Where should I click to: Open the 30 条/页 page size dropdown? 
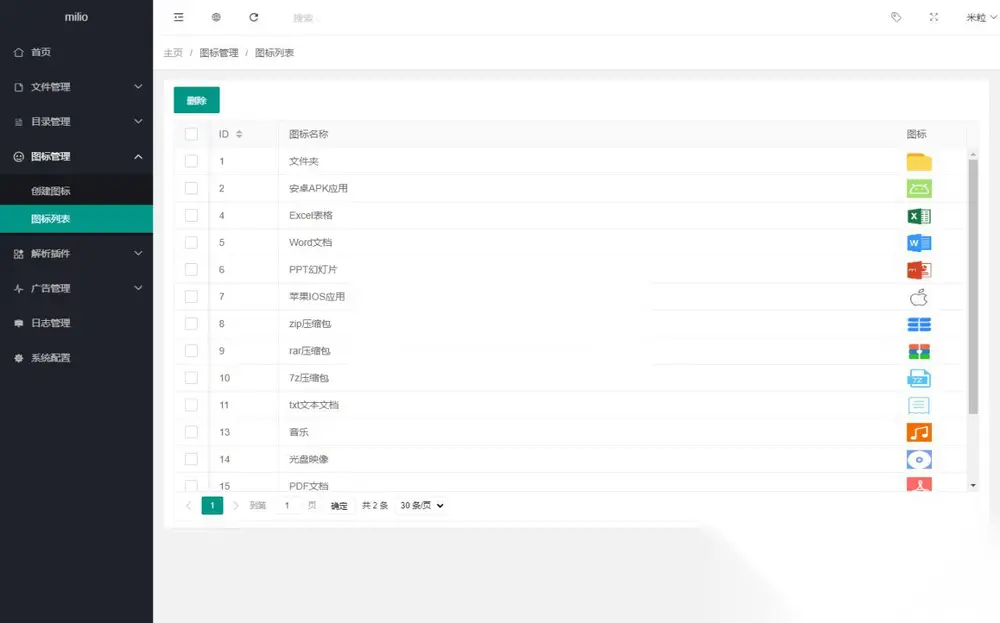pos(421,506)
